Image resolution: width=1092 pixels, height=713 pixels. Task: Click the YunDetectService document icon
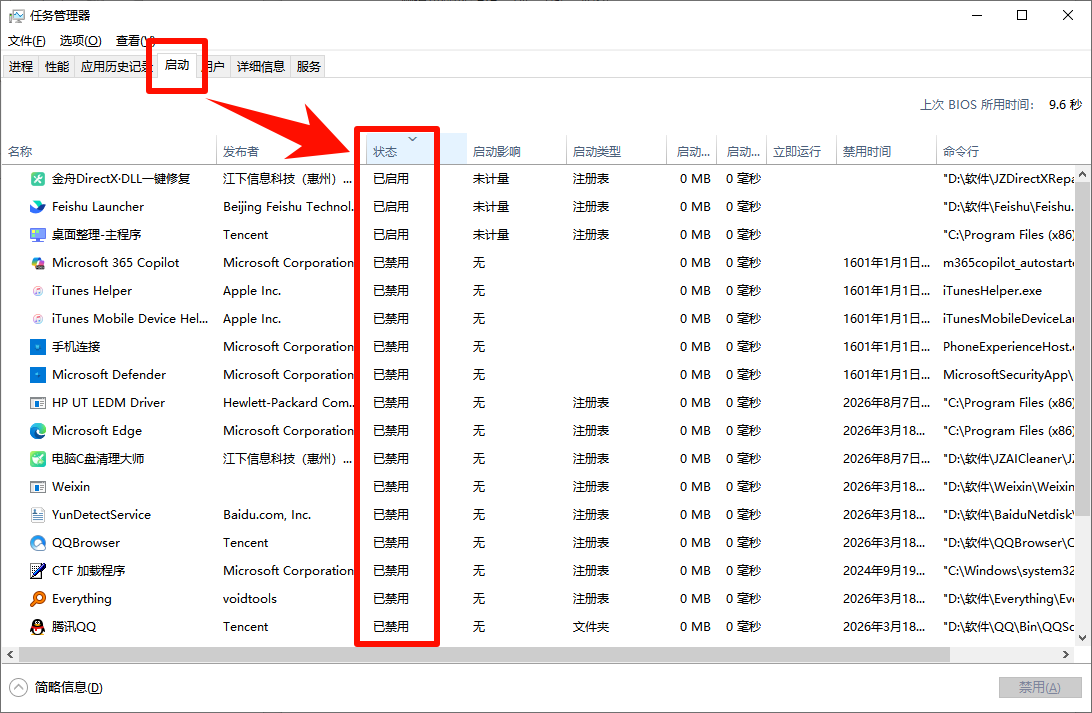(x=38, y=515)
